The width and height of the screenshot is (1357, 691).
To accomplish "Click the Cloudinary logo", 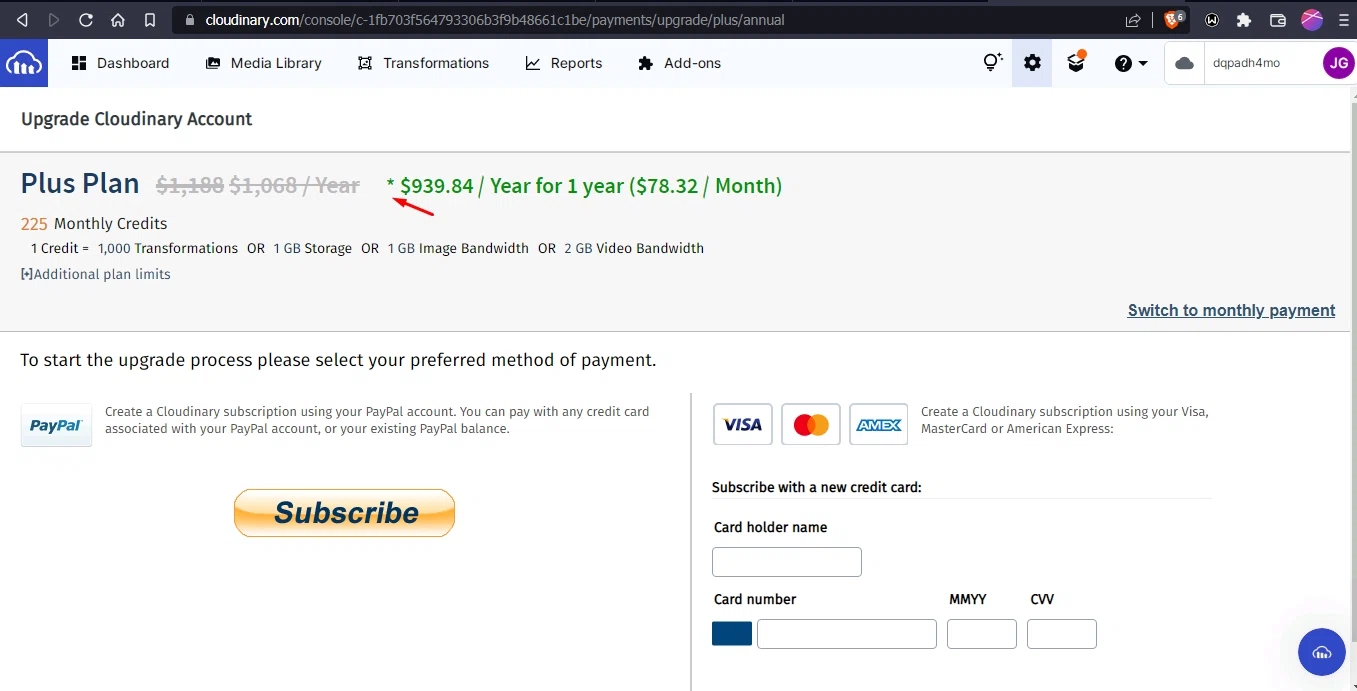I will click(x=24, y=63).
